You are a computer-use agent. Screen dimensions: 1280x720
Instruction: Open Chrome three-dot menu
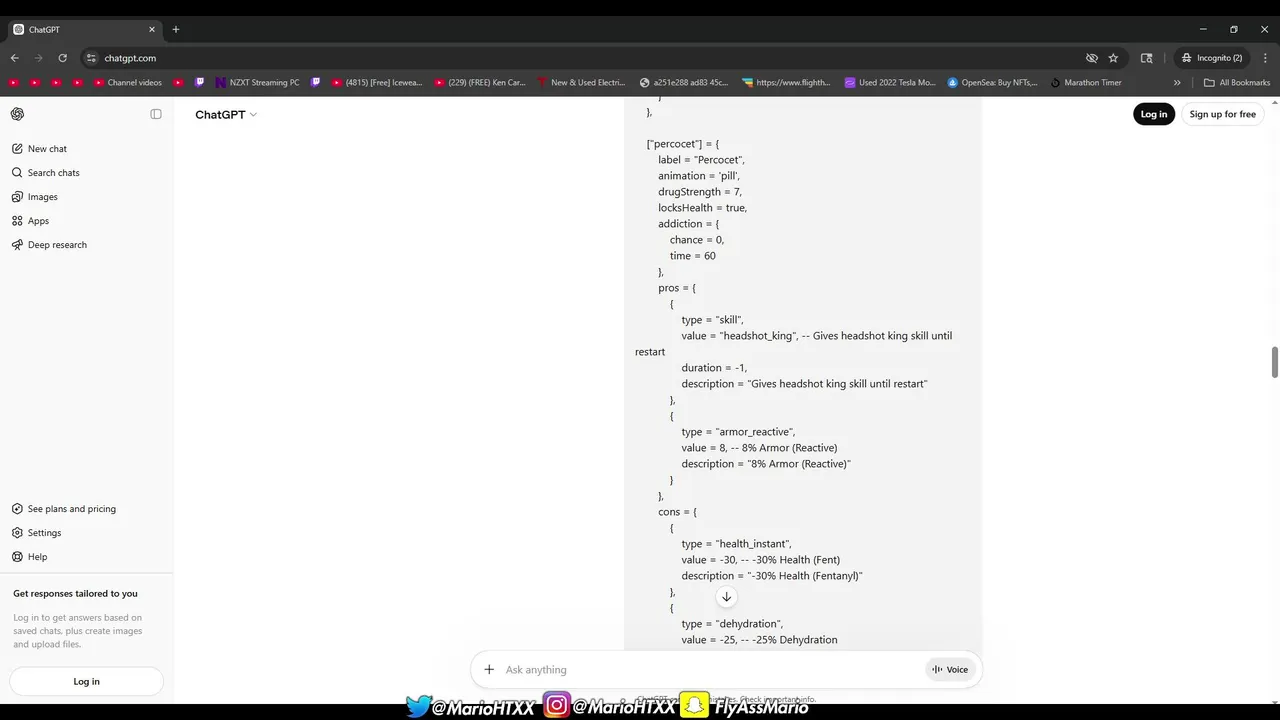1265,58
